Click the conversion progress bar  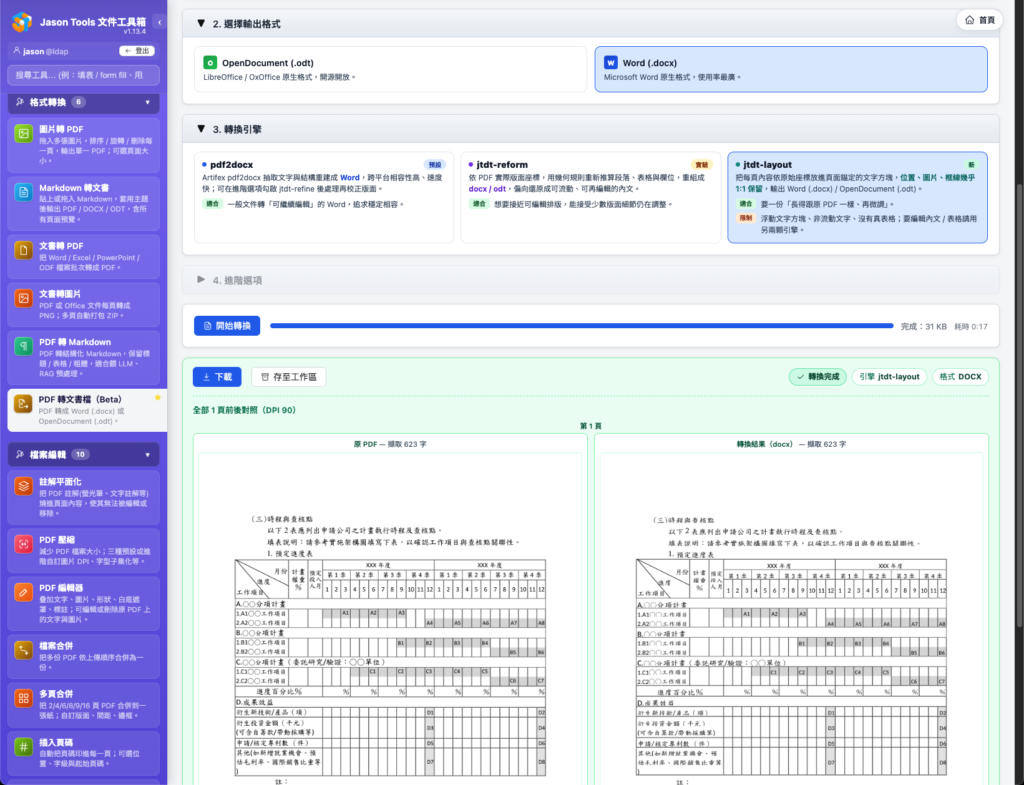click(x=581, y=326)
